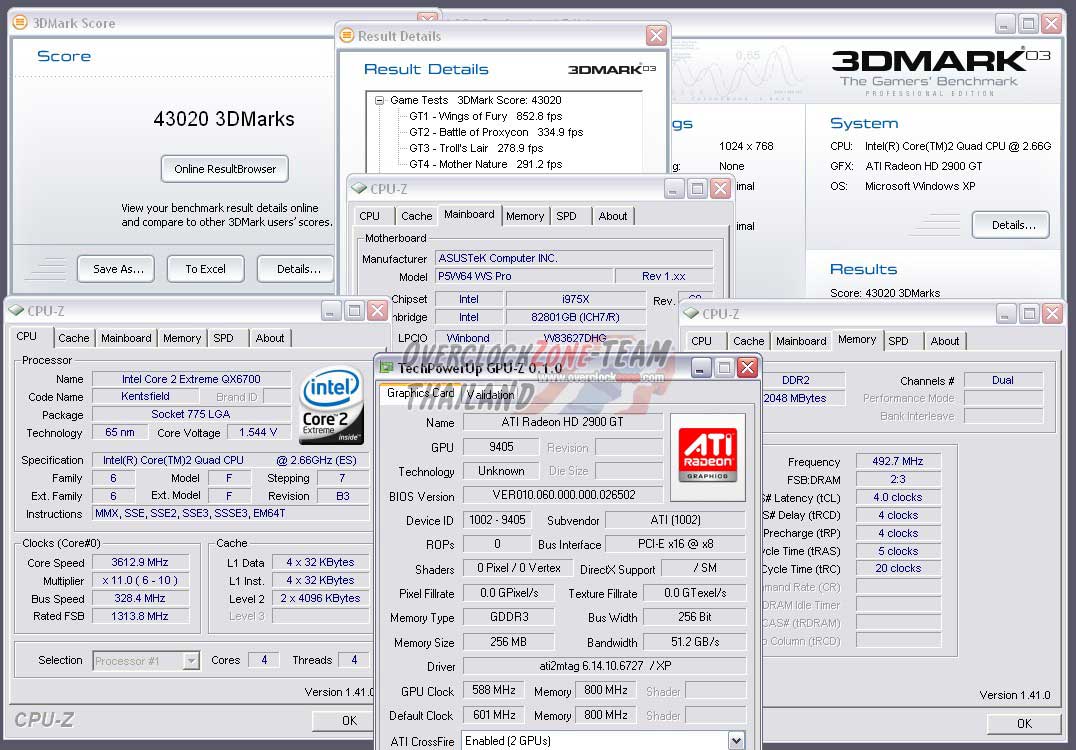Click the 3DMark Score title bar icon

pyautogui.click(x=21, y=22)
